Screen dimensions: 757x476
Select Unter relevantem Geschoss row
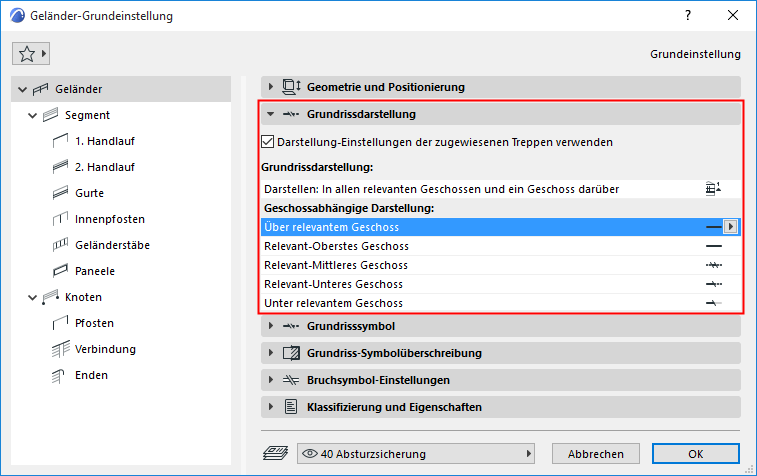point(490,303)
